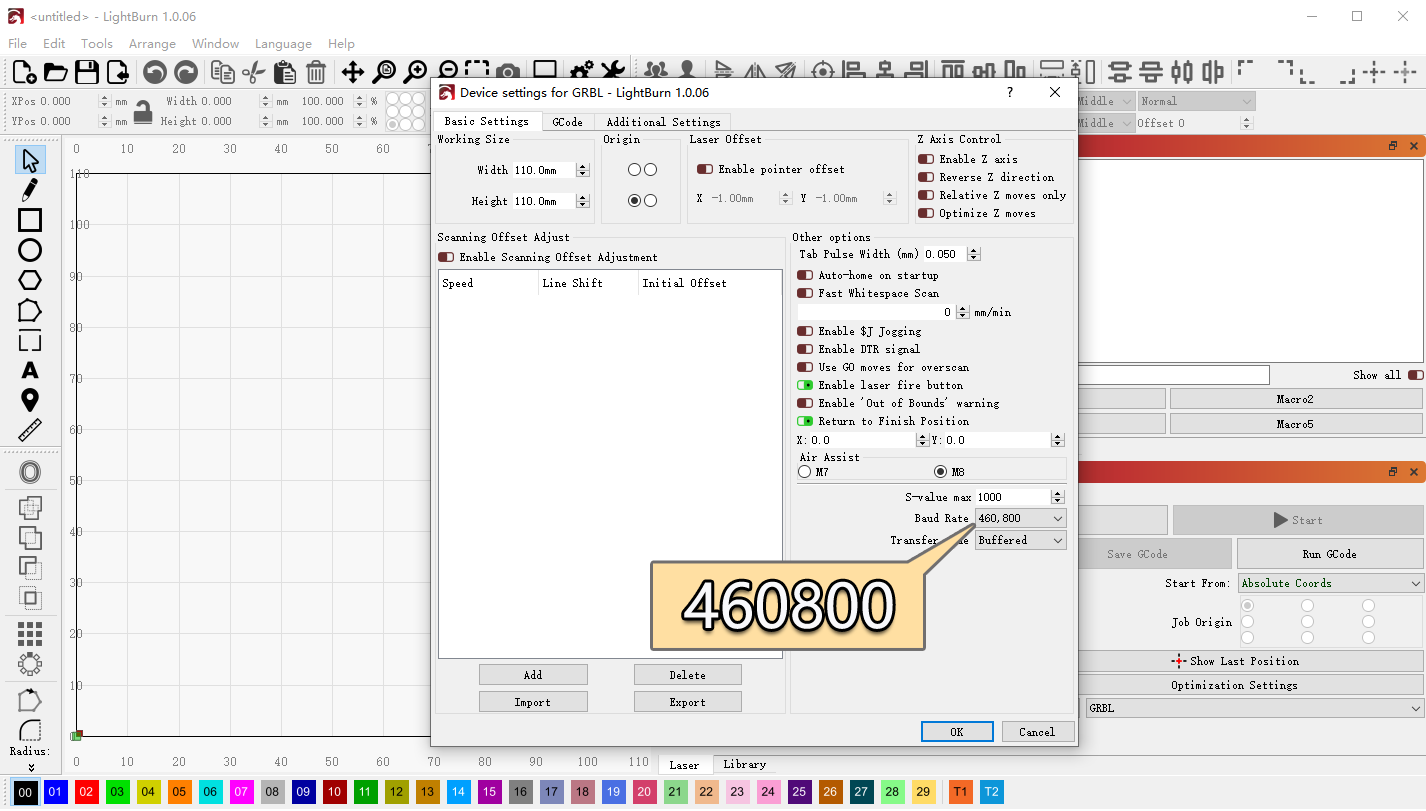Screen dimensions: 1426x811
Task: Click the Zoom In magnifier icon
Action: coord(415,72)
